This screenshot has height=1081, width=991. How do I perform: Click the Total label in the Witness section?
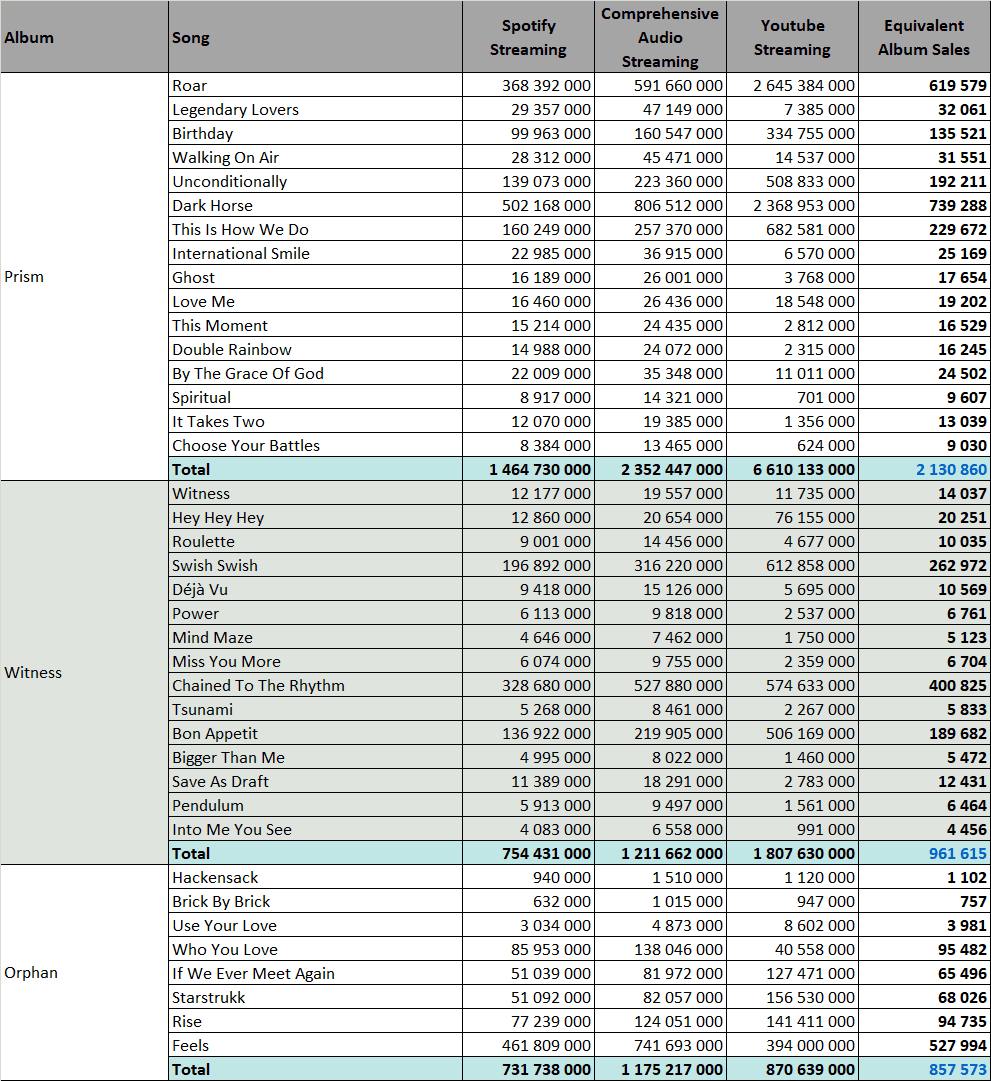(x=191, y=853)
